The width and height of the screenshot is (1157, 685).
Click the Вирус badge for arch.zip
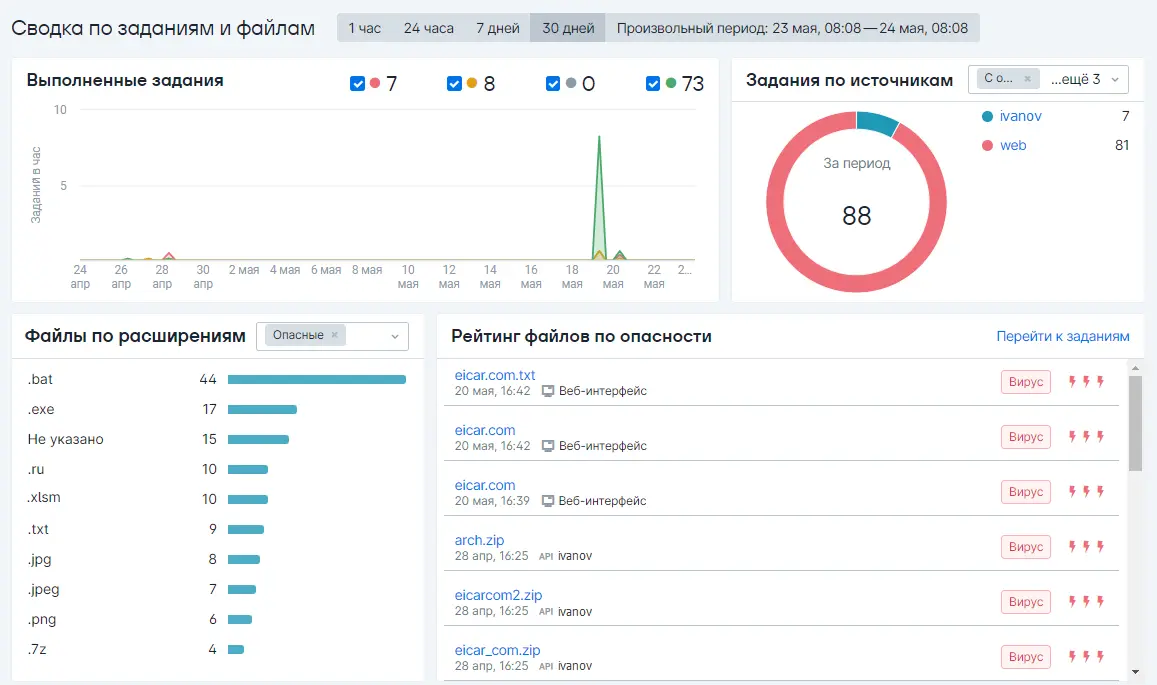(x=1025, y=546)
